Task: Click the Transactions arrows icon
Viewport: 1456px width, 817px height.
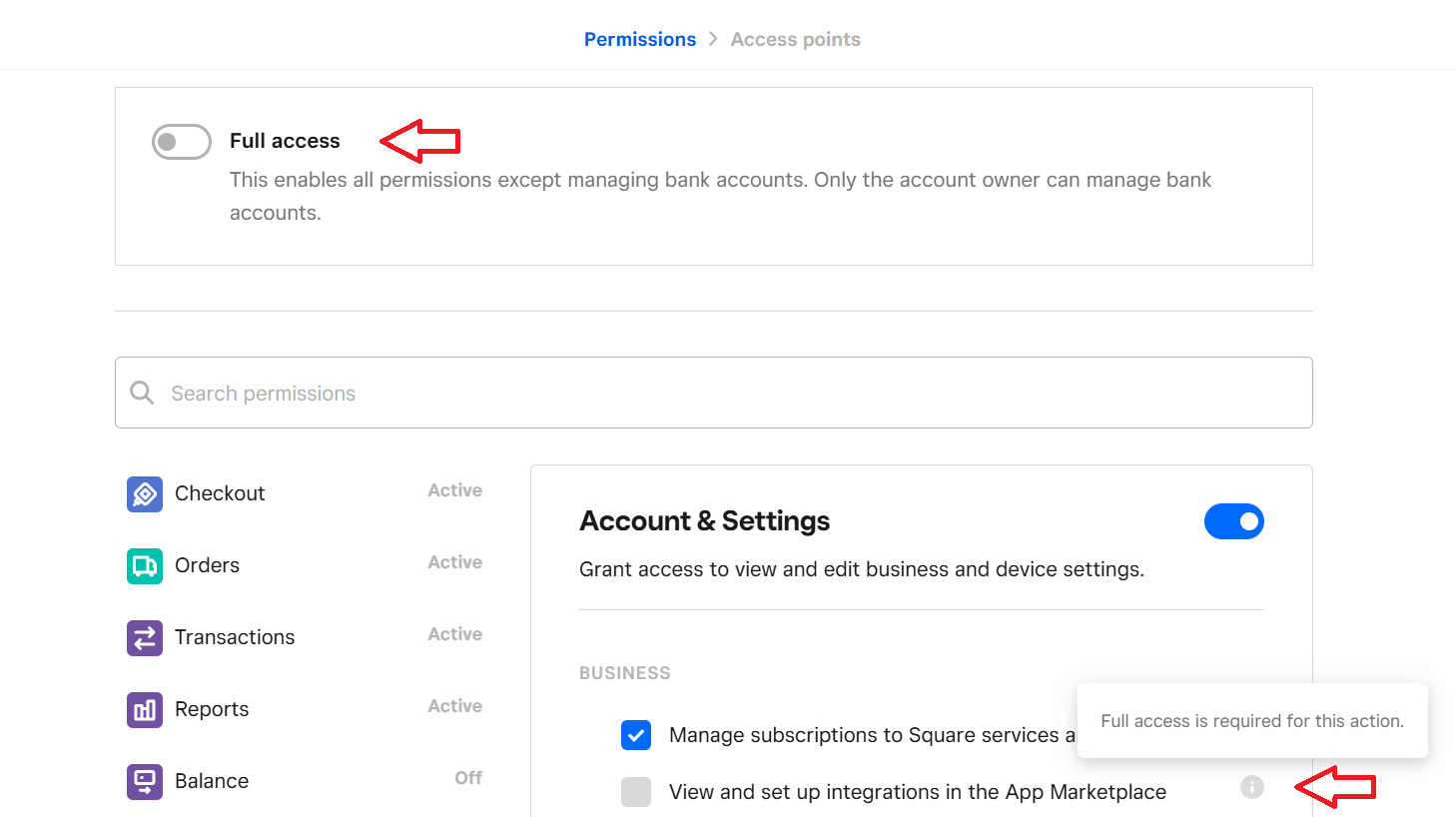Action: [145, 637]
